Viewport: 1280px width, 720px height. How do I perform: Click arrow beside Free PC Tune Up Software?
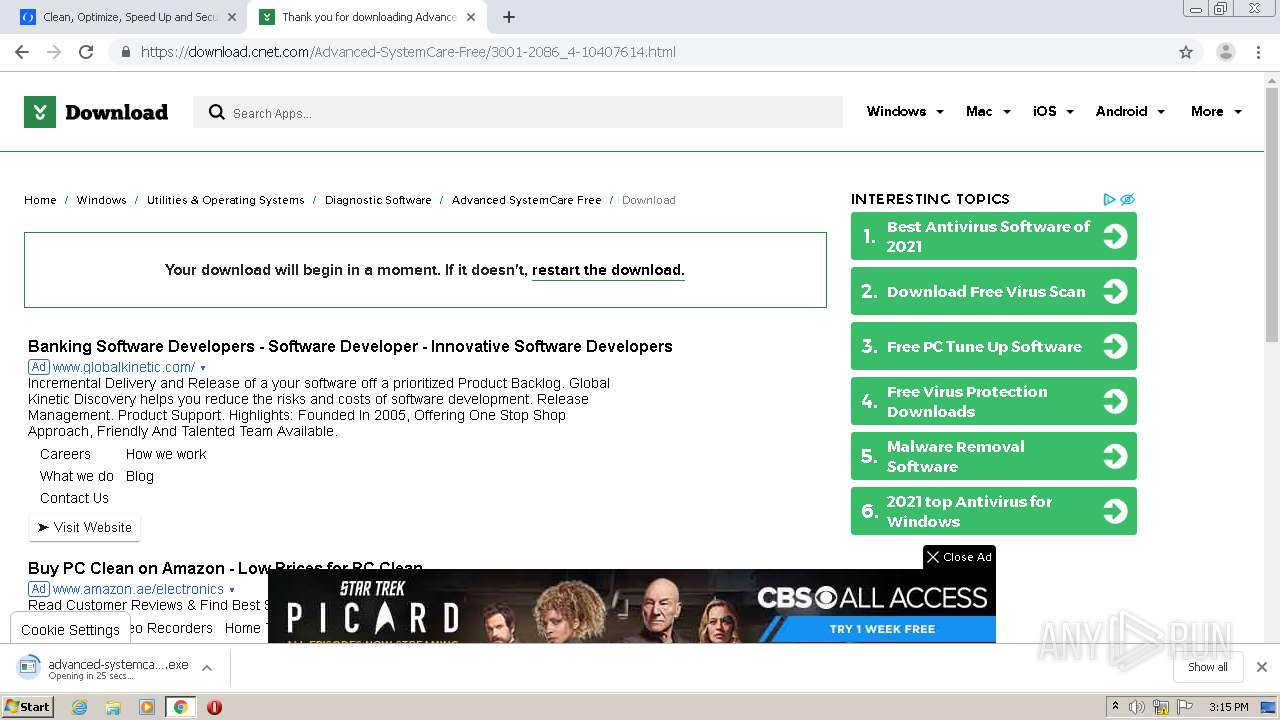[1115, 346]
